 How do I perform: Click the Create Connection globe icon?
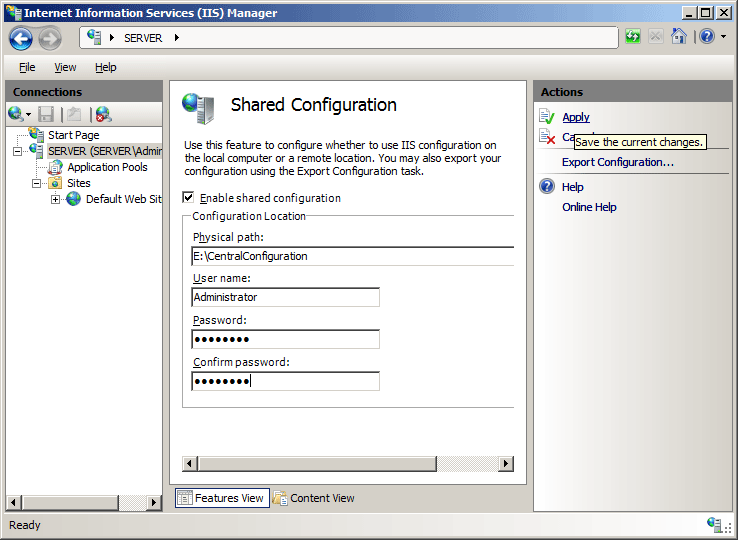click(16, 113)
